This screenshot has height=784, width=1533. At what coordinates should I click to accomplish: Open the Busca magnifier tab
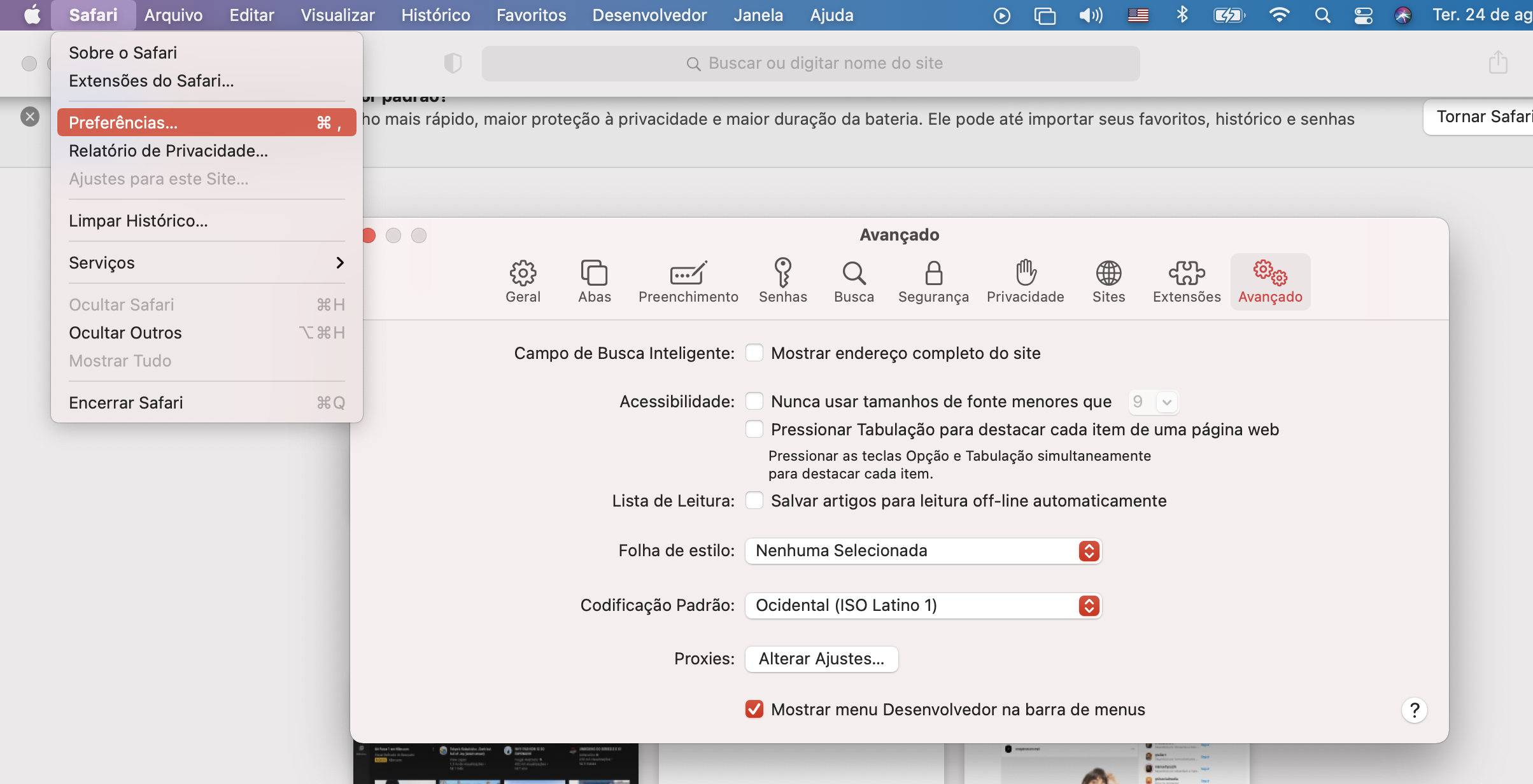click(854, 282)
